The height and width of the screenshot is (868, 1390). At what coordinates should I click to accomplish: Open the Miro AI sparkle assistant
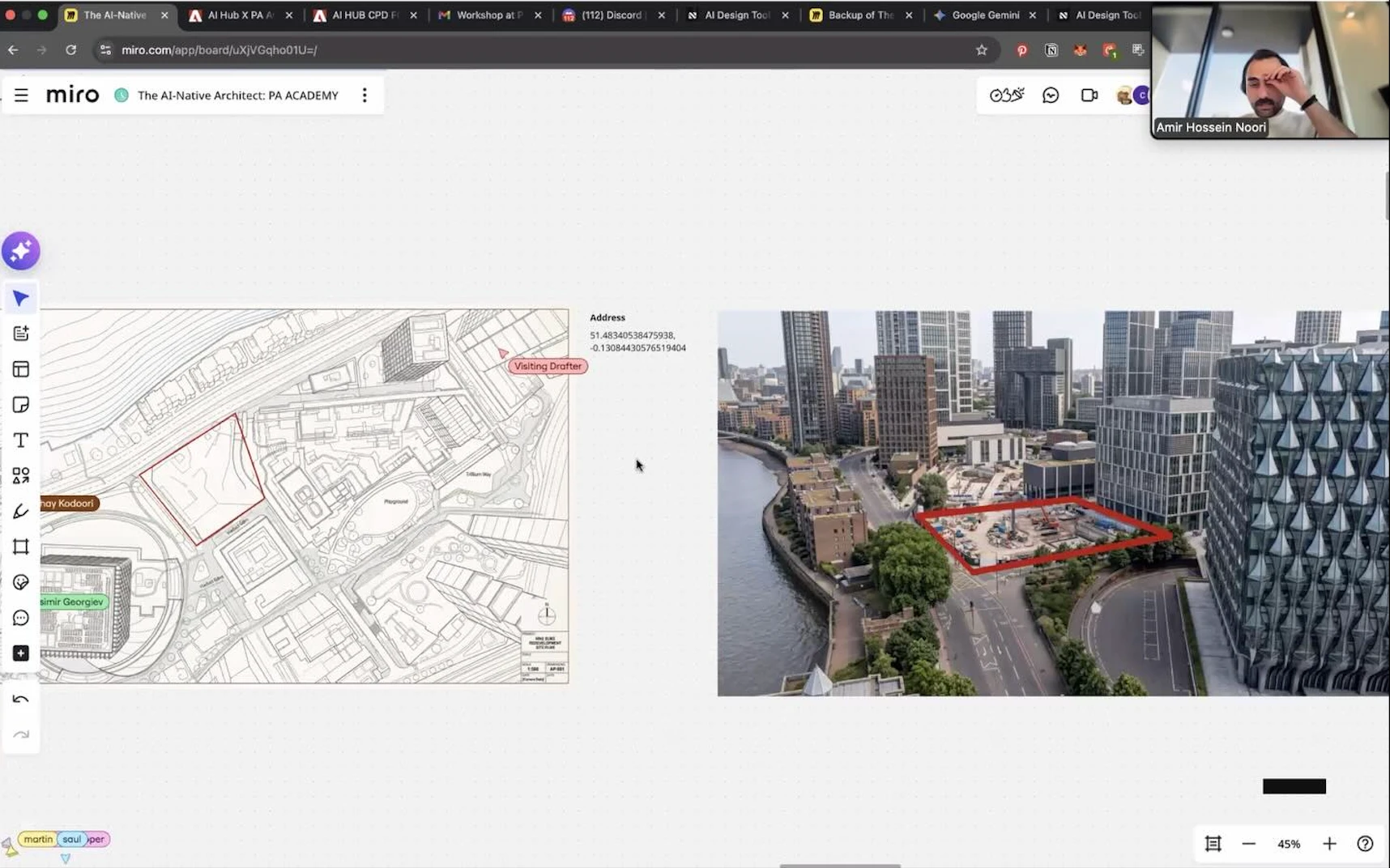(x=21, y=251)
